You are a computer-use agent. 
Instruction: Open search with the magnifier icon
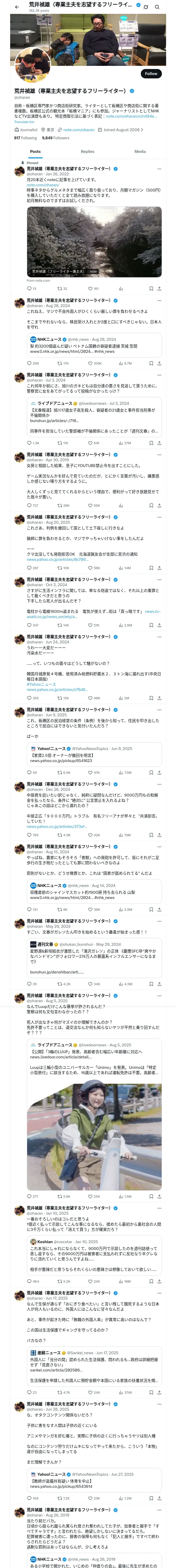coord(157,7)
